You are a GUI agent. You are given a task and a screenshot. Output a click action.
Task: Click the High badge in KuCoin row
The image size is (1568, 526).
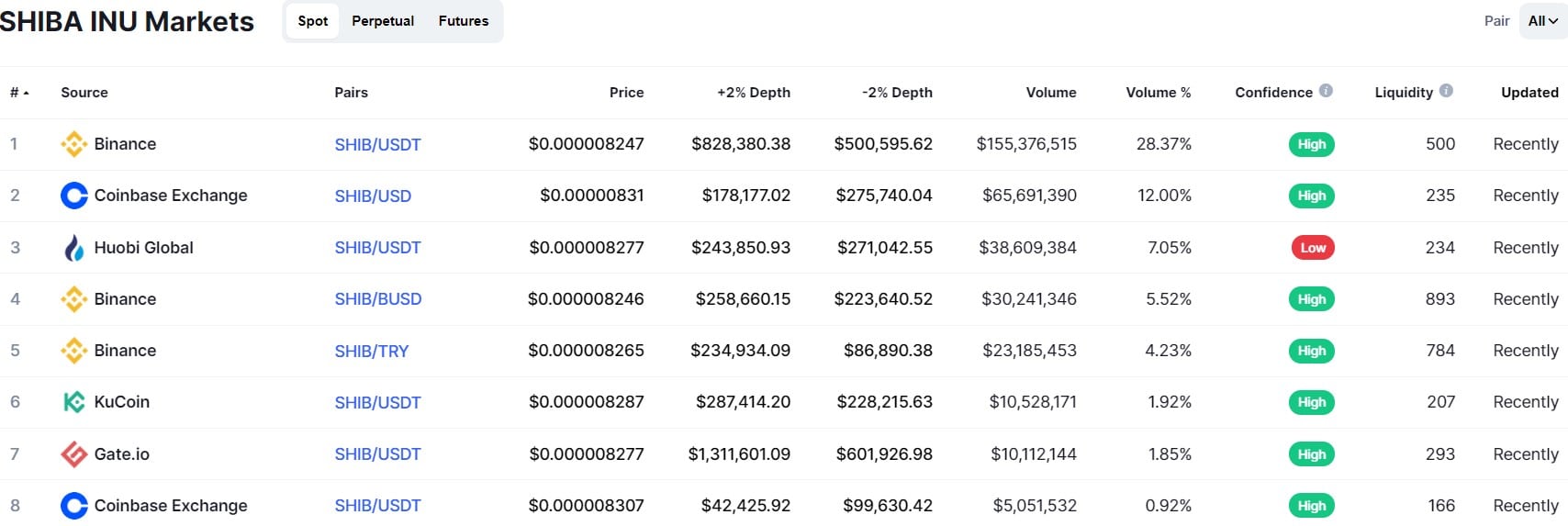pyautogui.click(x=1312, y=402)
